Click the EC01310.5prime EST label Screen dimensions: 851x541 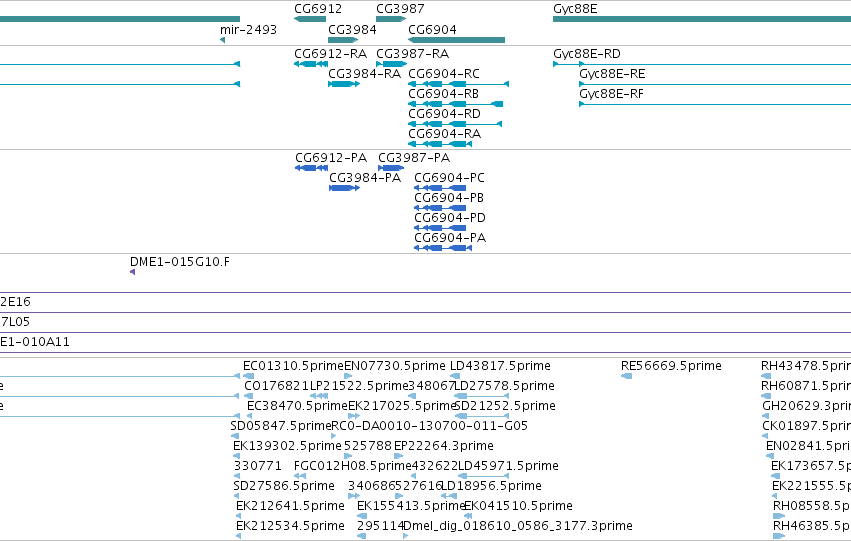pos(293,366)
